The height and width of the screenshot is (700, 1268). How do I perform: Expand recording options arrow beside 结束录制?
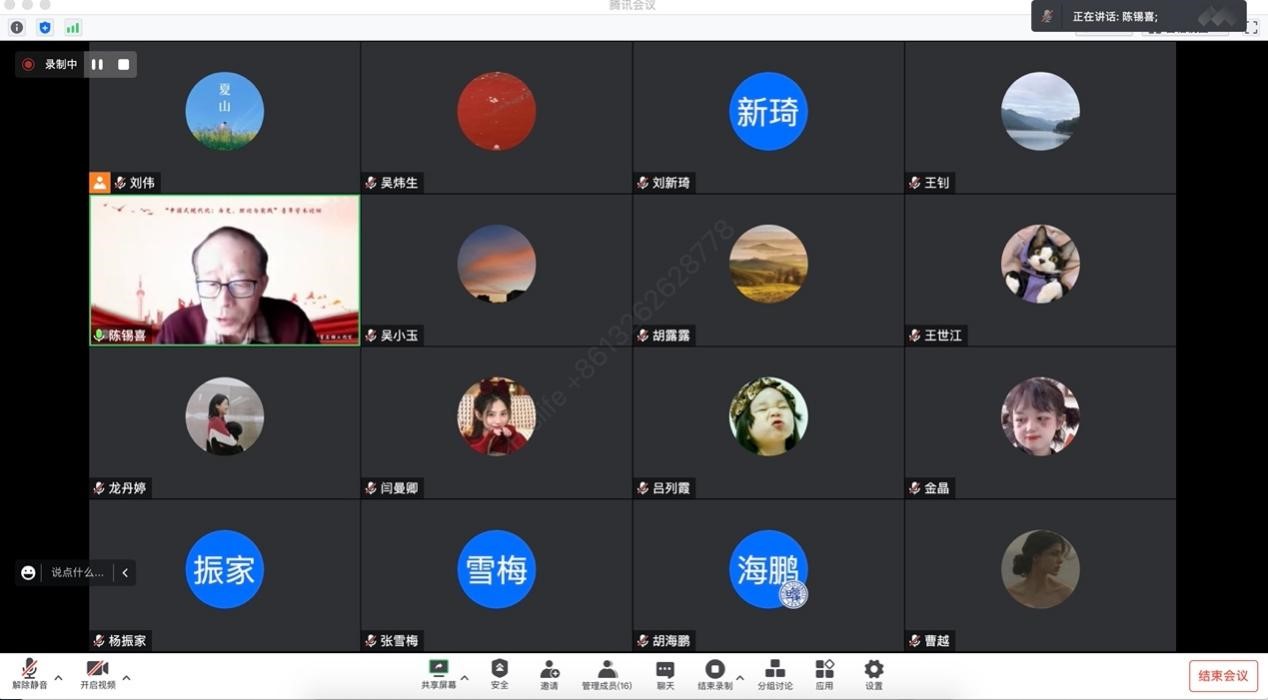tap(740, 678)
